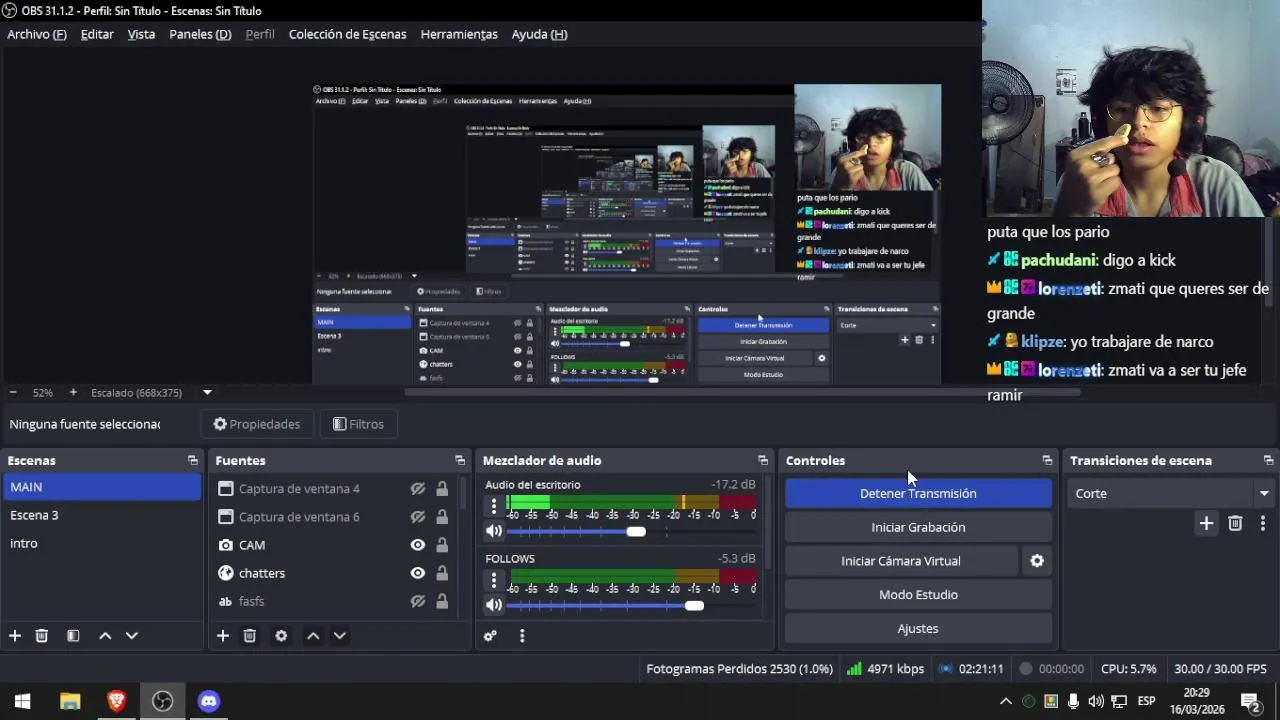The height and width of the screenshot is (720, 1280).
Task: Show hidden tray icons chevron
Action: tap(1006, 701)
